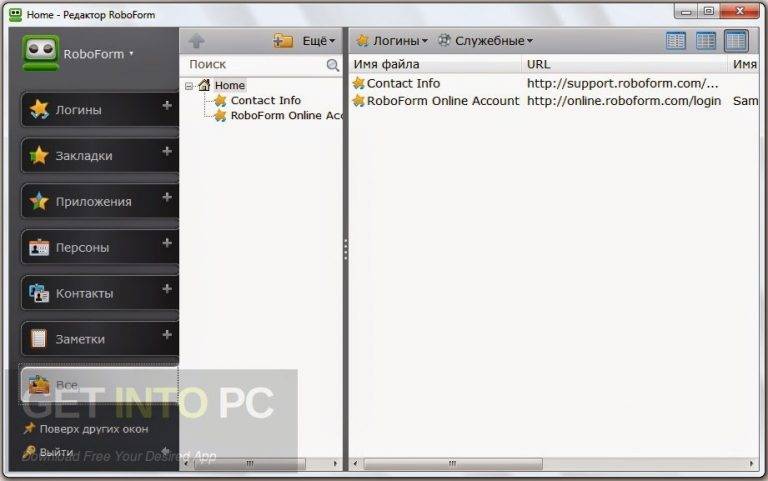Open the Служебные toolbar dropdown

coord(485,41)
